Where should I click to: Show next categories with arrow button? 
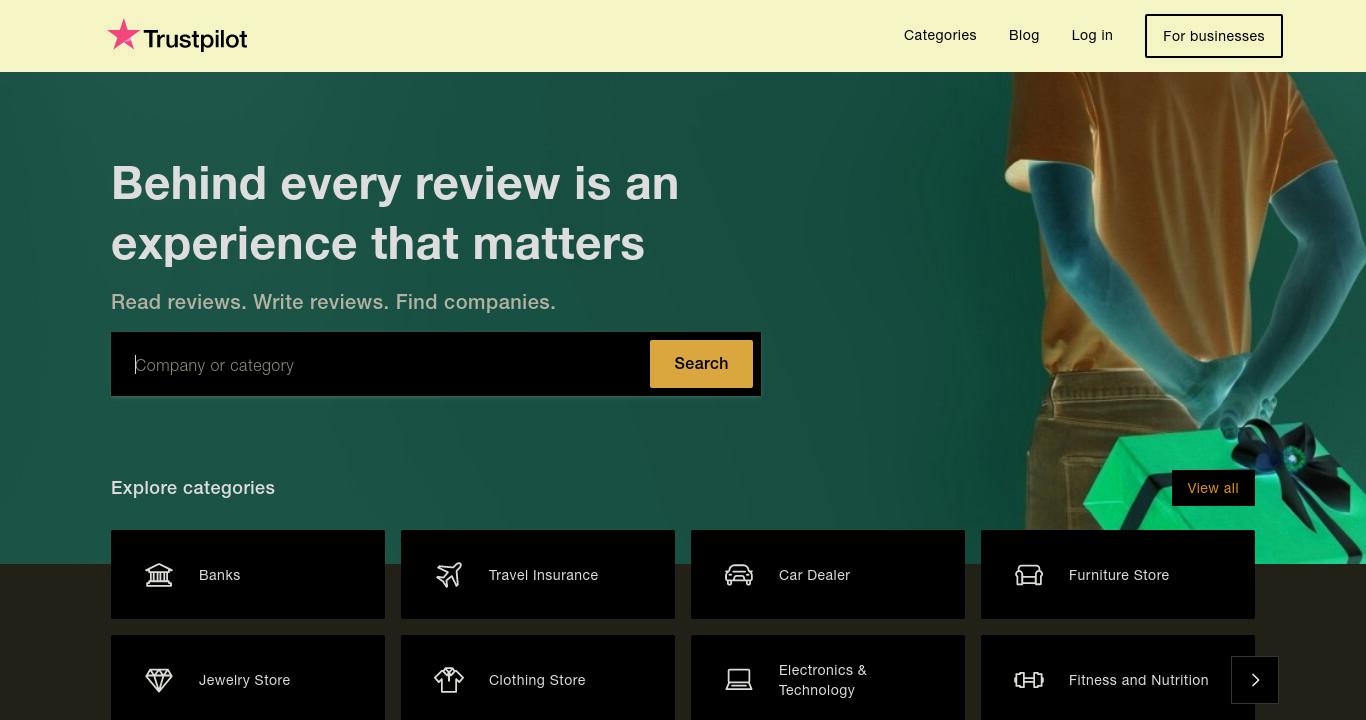pos(1255,680)
